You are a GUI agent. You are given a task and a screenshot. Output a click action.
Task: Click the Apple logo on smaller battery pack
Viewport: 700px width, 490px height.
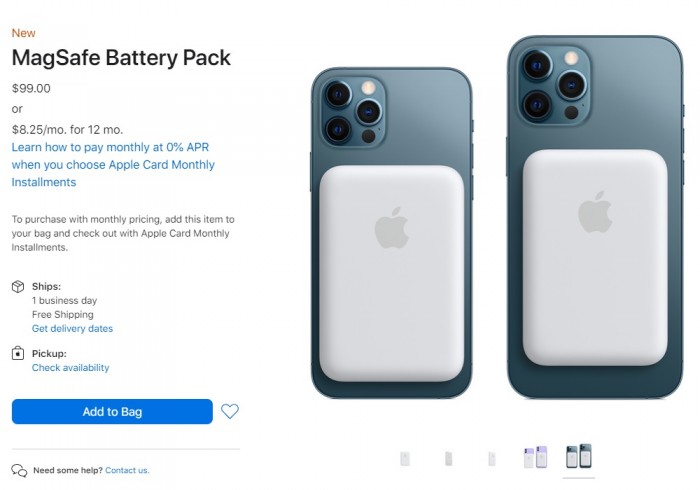tap(392, 228)
